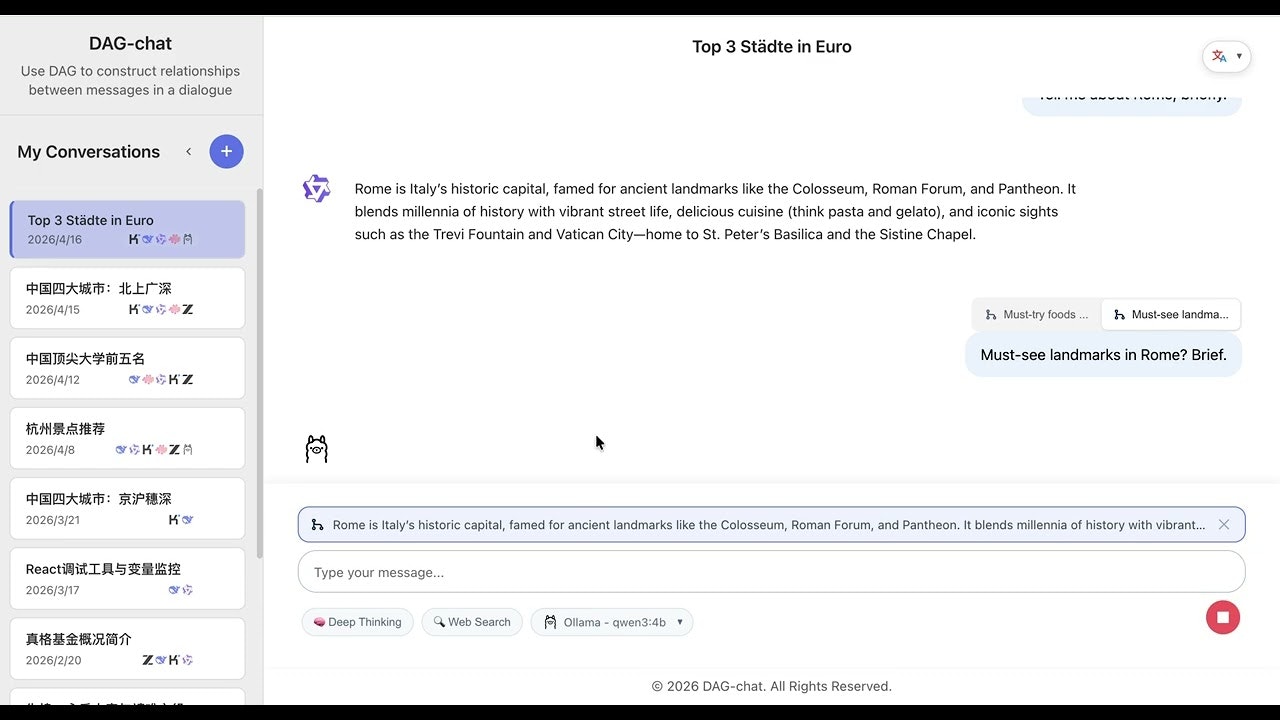Switch to the Must-try foods branch tab
The height and width of the screenshot is (720, 1280).
[x=1036, y=314]
